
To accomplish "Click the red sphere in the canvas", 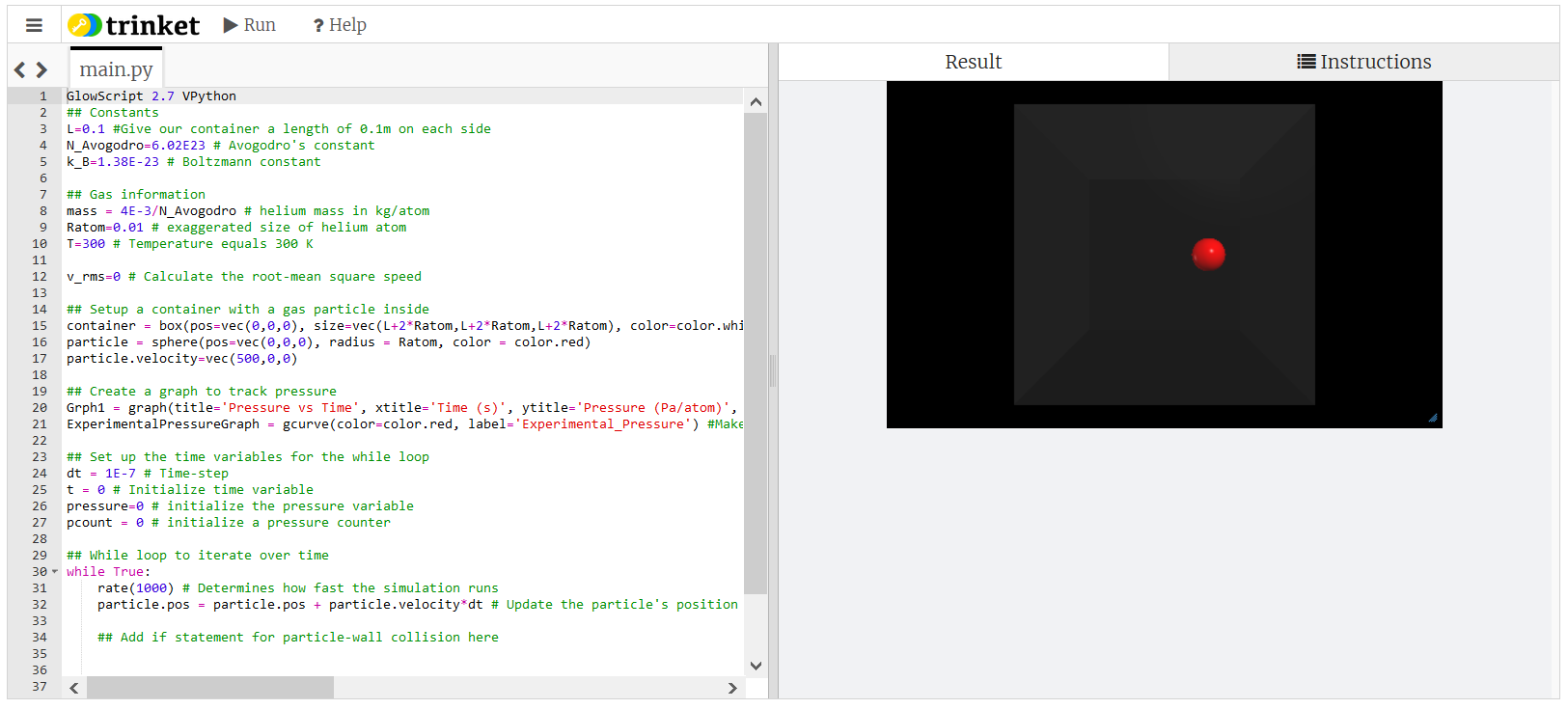I will point(1208,255).
